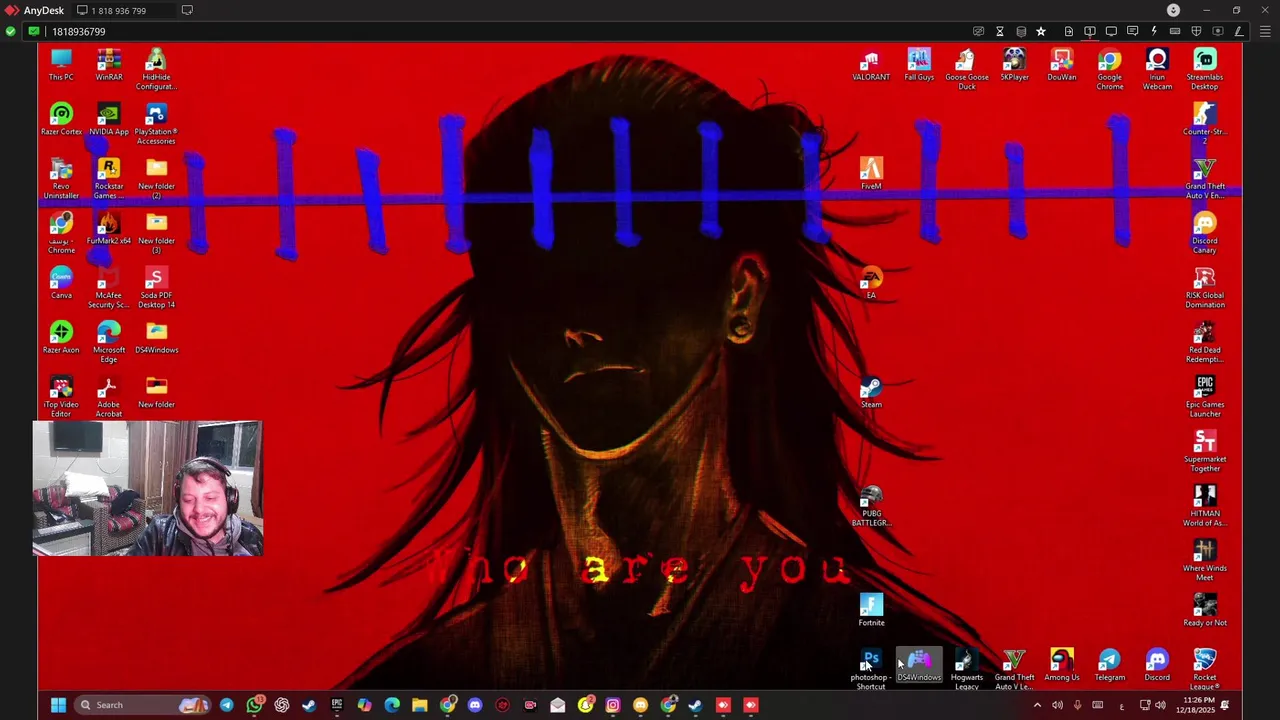Select the DS4Windows folder icon near Edge
This screenshot has height=720, width=1280.
click(x=156, y=338)
